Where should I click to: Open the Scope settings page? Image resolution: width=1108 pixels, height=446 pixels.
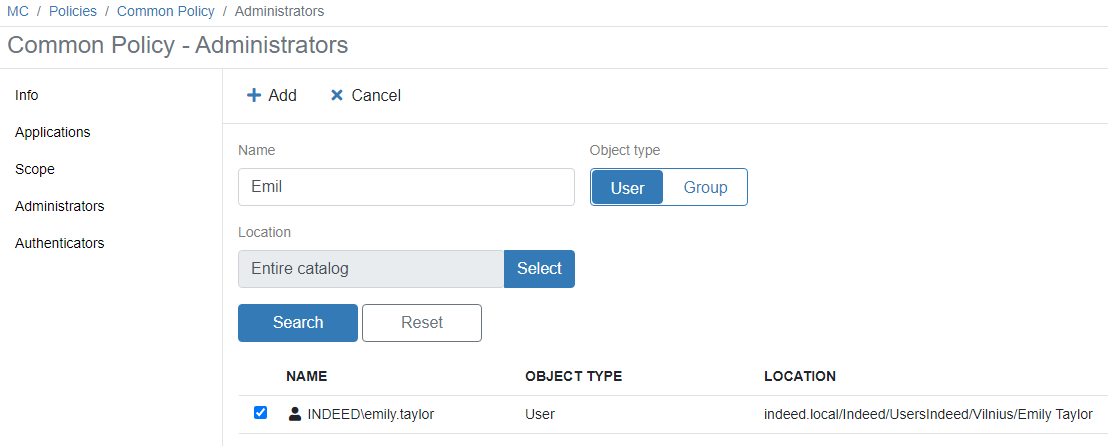point(35,169)
